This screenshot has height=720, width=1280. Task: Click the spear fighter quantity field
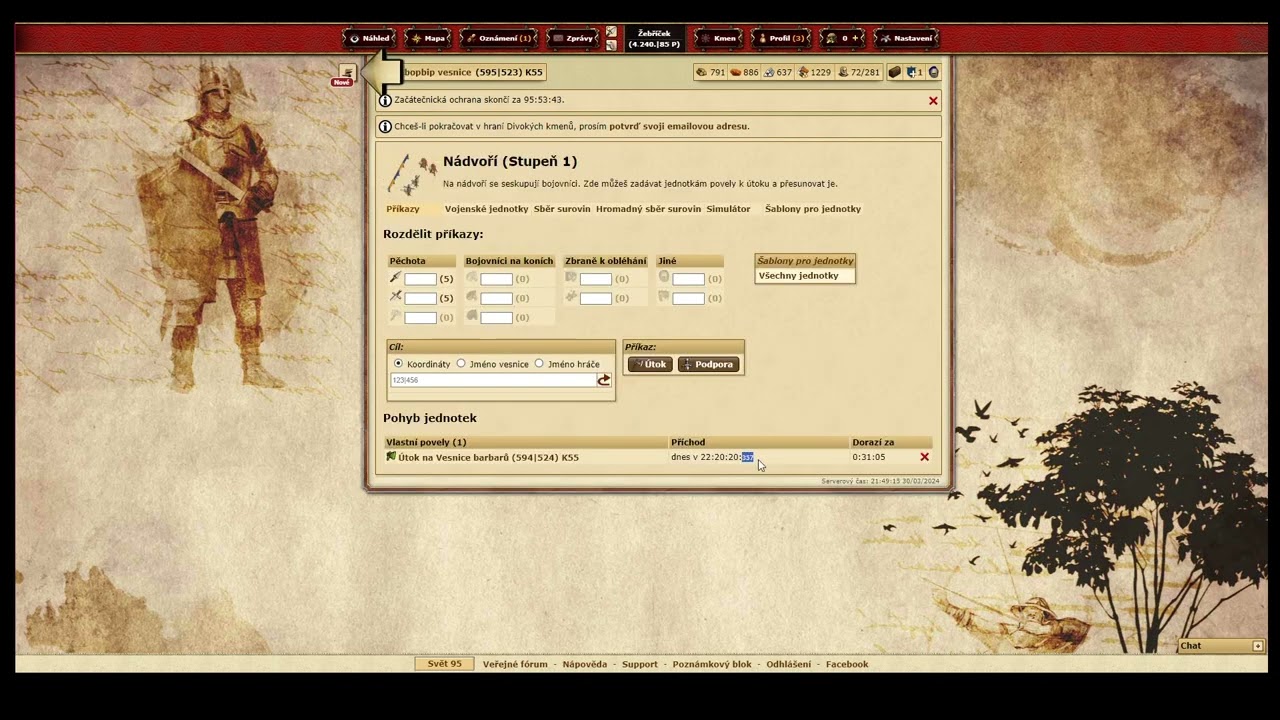[420, 279]
